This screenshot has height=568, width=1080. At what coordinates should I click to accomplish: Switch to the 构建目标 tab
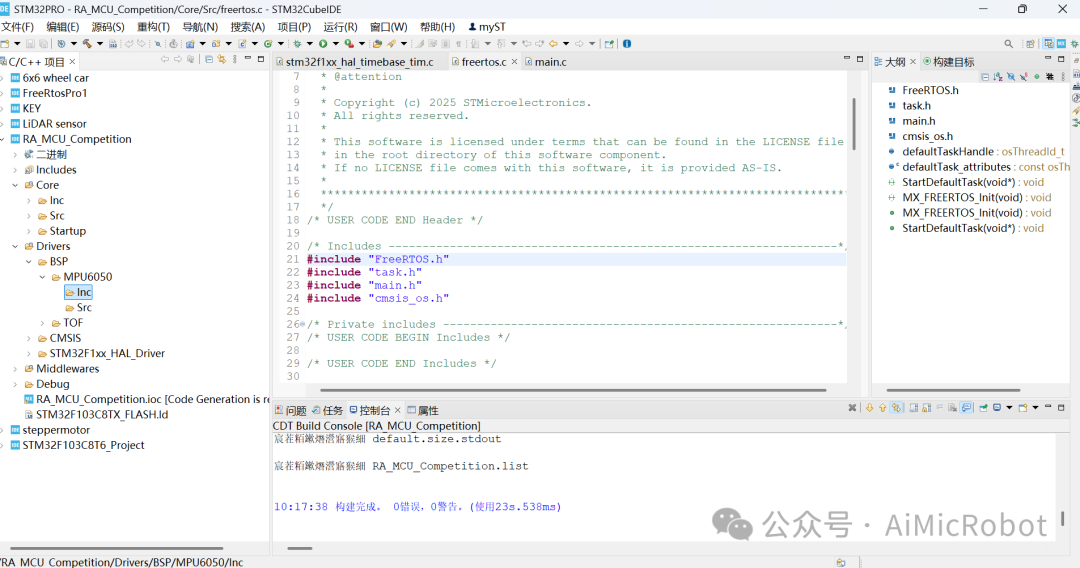tap(948, 61)
